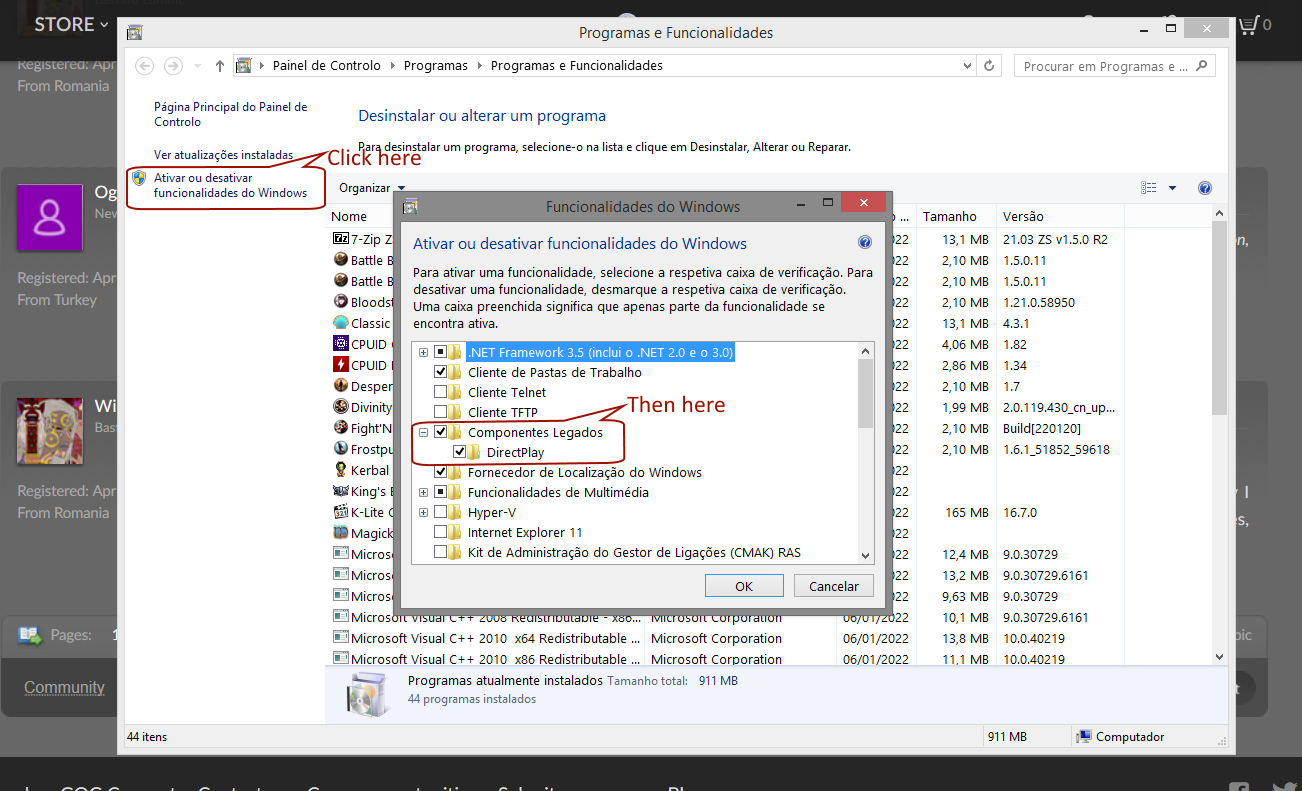Toggle the DirectPlay checkbox
Image resolution: width=1302 pixels, height=791 pixels.
[x=460, y=452]
